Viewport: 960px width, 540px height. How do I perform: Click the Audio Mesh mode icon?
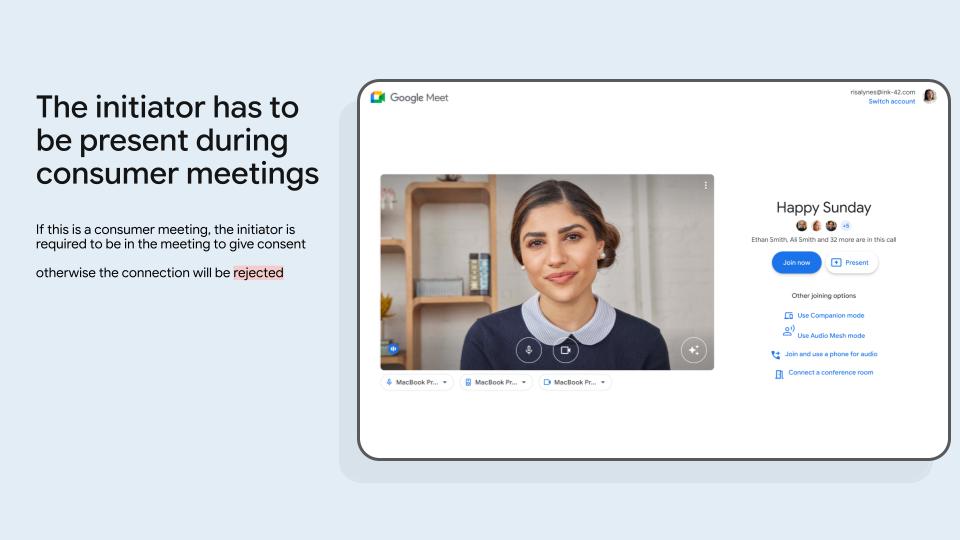(789, 333)
